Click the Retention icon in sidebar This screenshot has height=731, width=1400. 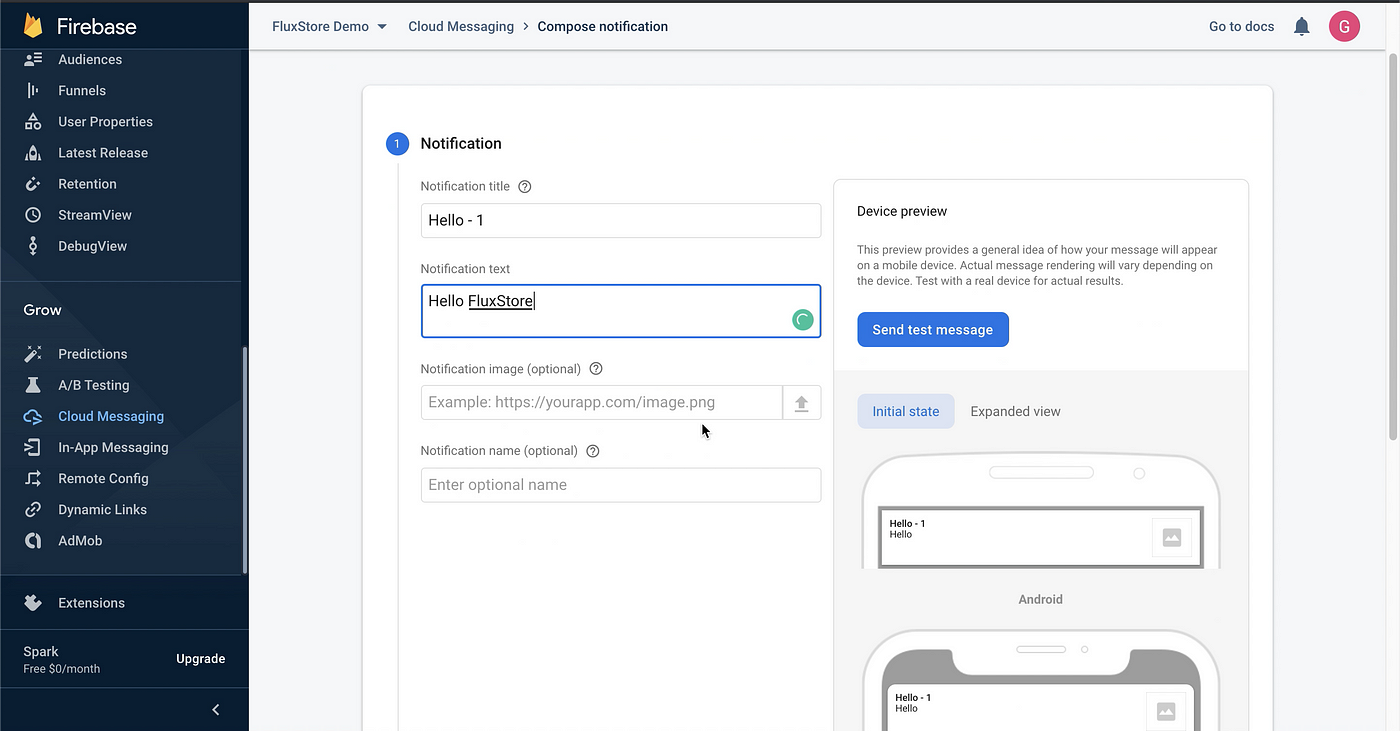tap(33, 183)
